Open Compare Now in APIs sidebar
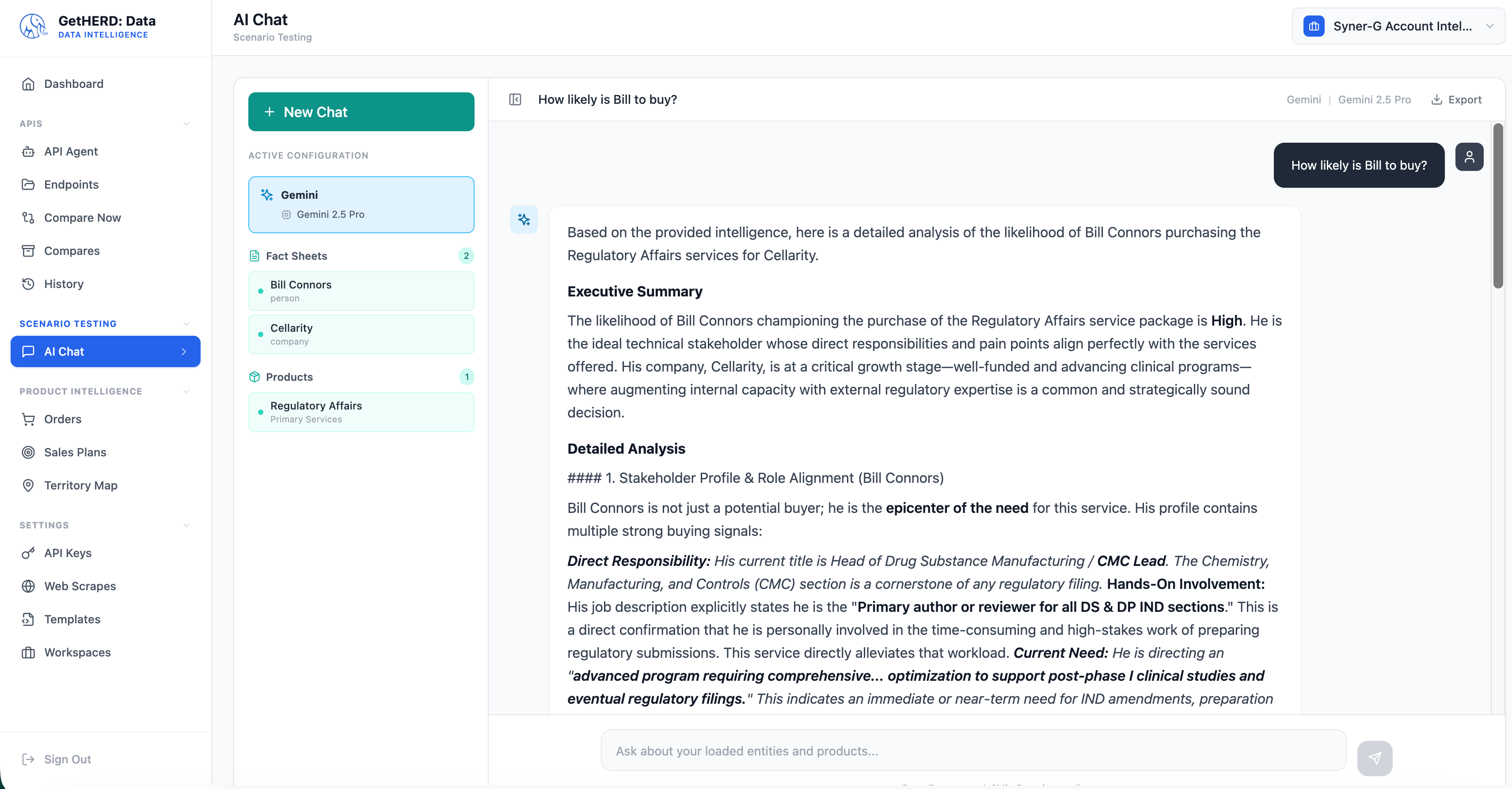The width and height of the screenshot is (1512, 789). (82, 217)
